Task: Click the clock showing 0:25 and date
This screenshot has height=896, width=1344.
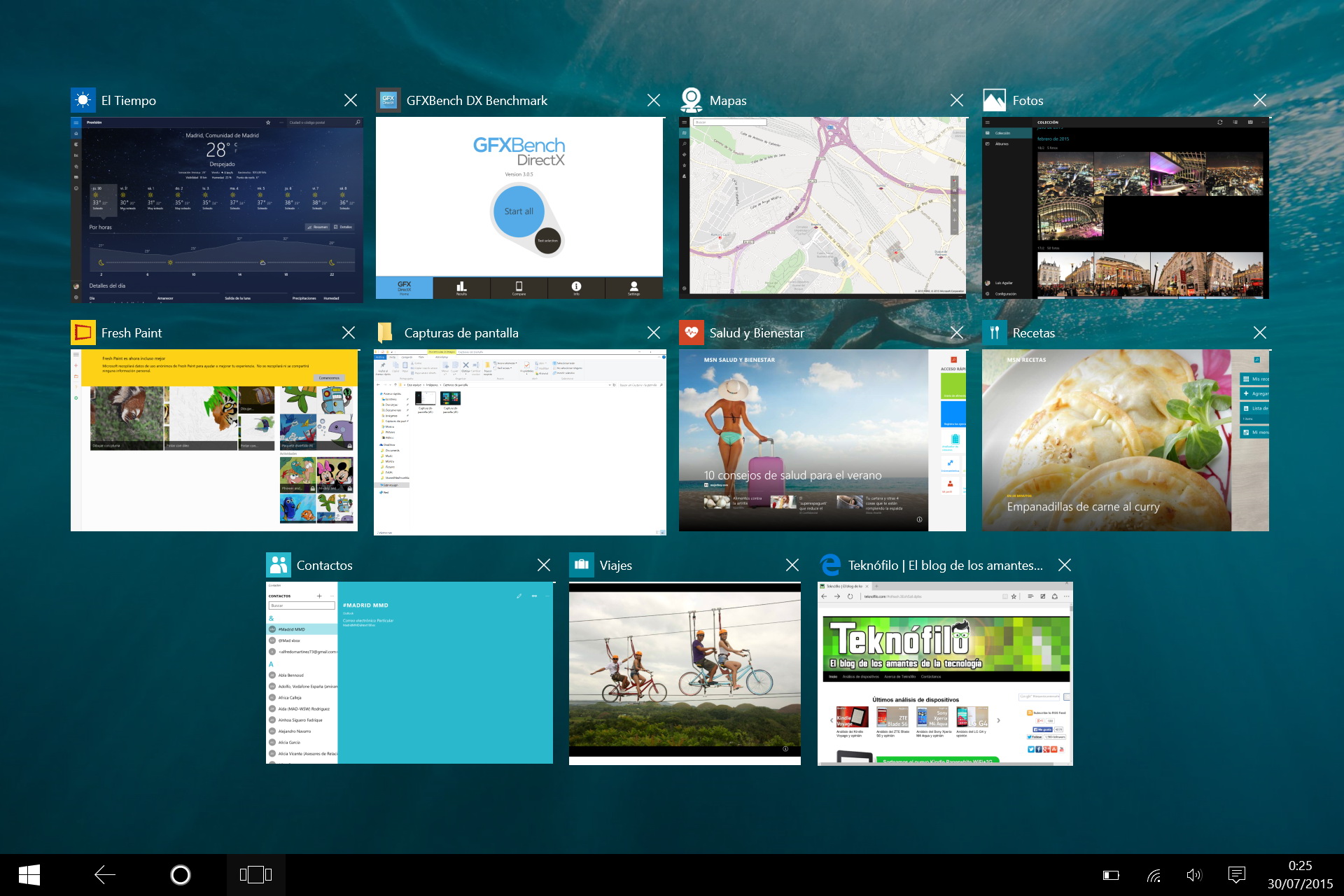Action: click(1300, 874)
